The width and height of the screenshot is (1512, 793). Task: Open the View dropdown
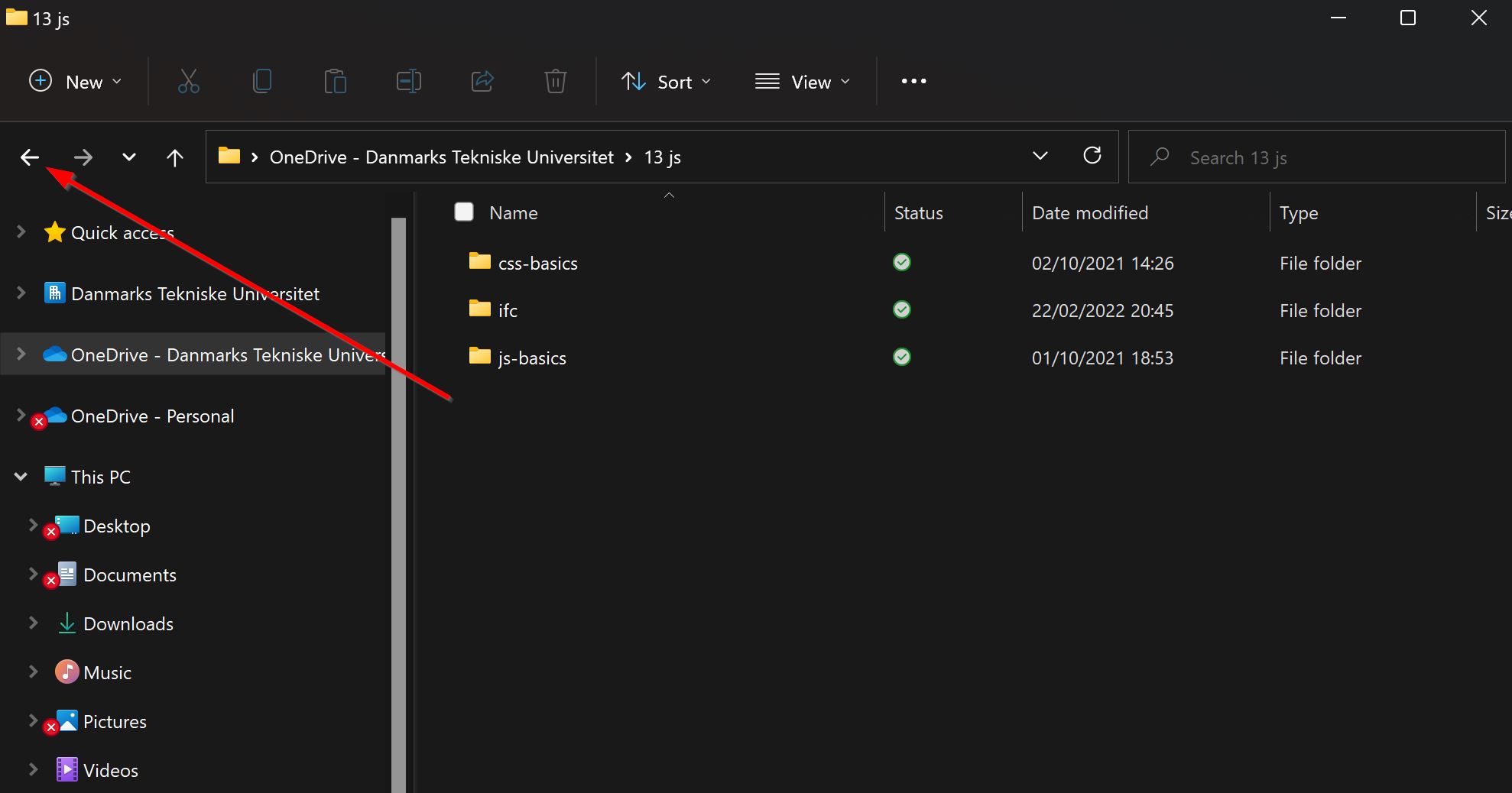[x=802, y=81]
